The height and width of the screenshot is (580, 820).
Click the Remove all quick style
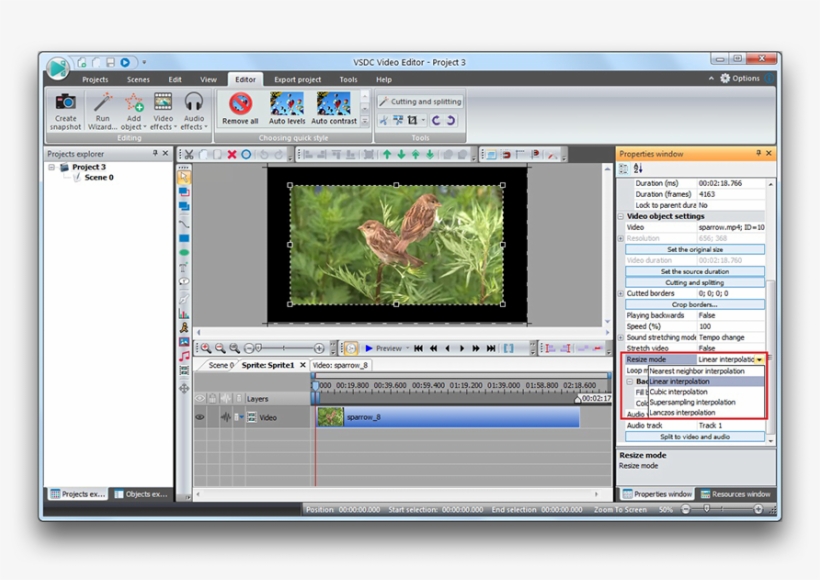coord(240,104)
